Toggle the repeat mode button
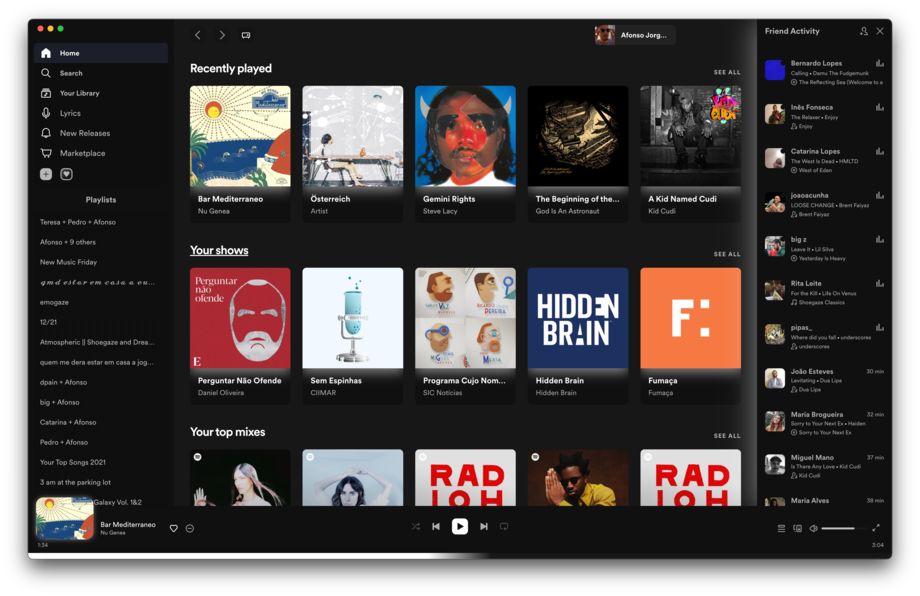Screen dimensions: 920x596 click(504, 527)
